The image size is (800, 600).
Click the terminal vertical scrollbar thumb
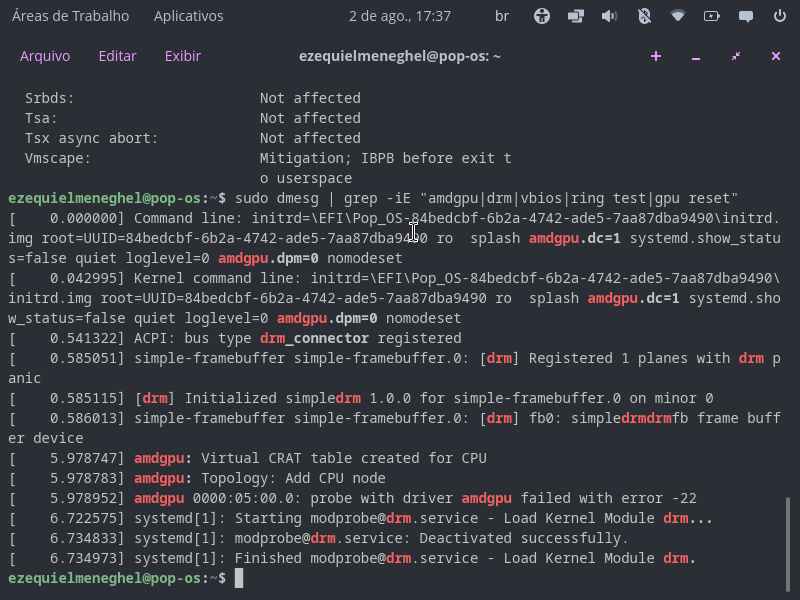(788, 545)
